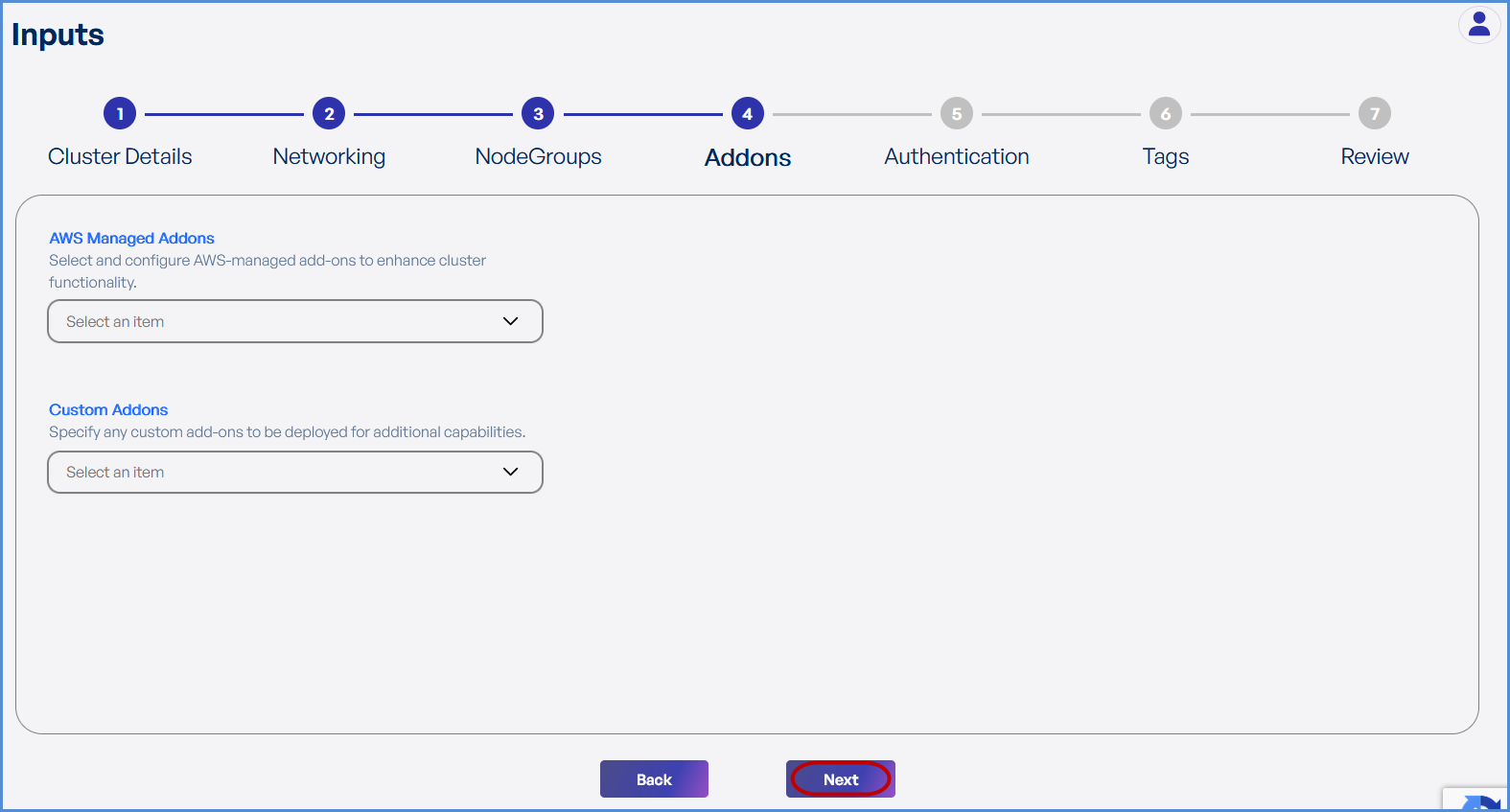Click the AWS Managed Addons heading
Viewport: 1510px width, 812px height.
(x=131, y=238)
